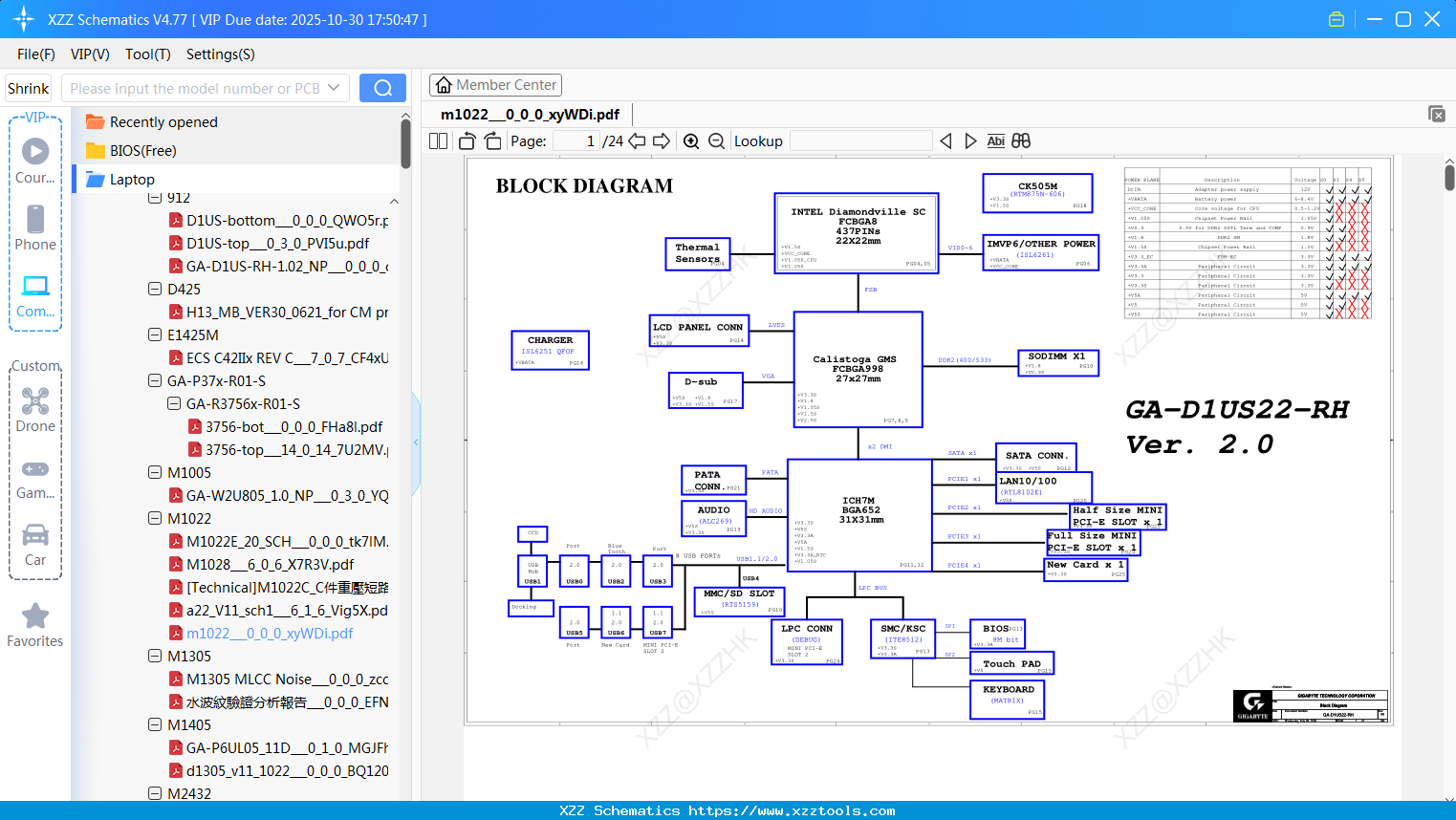Open 3756-bot PDF file

point(285,426)
